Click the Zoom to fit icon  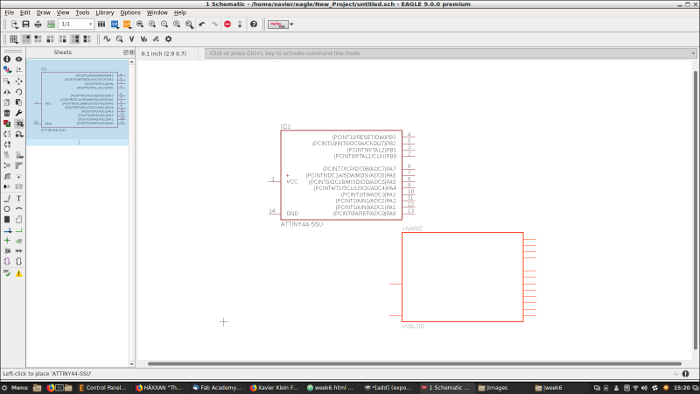point(140,24)
